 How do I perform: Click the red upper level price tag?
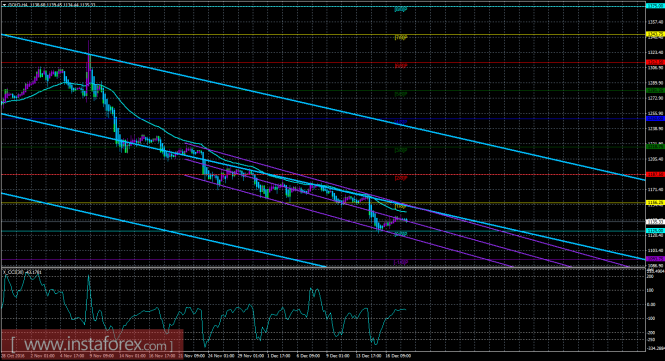[x=655, y=62]
